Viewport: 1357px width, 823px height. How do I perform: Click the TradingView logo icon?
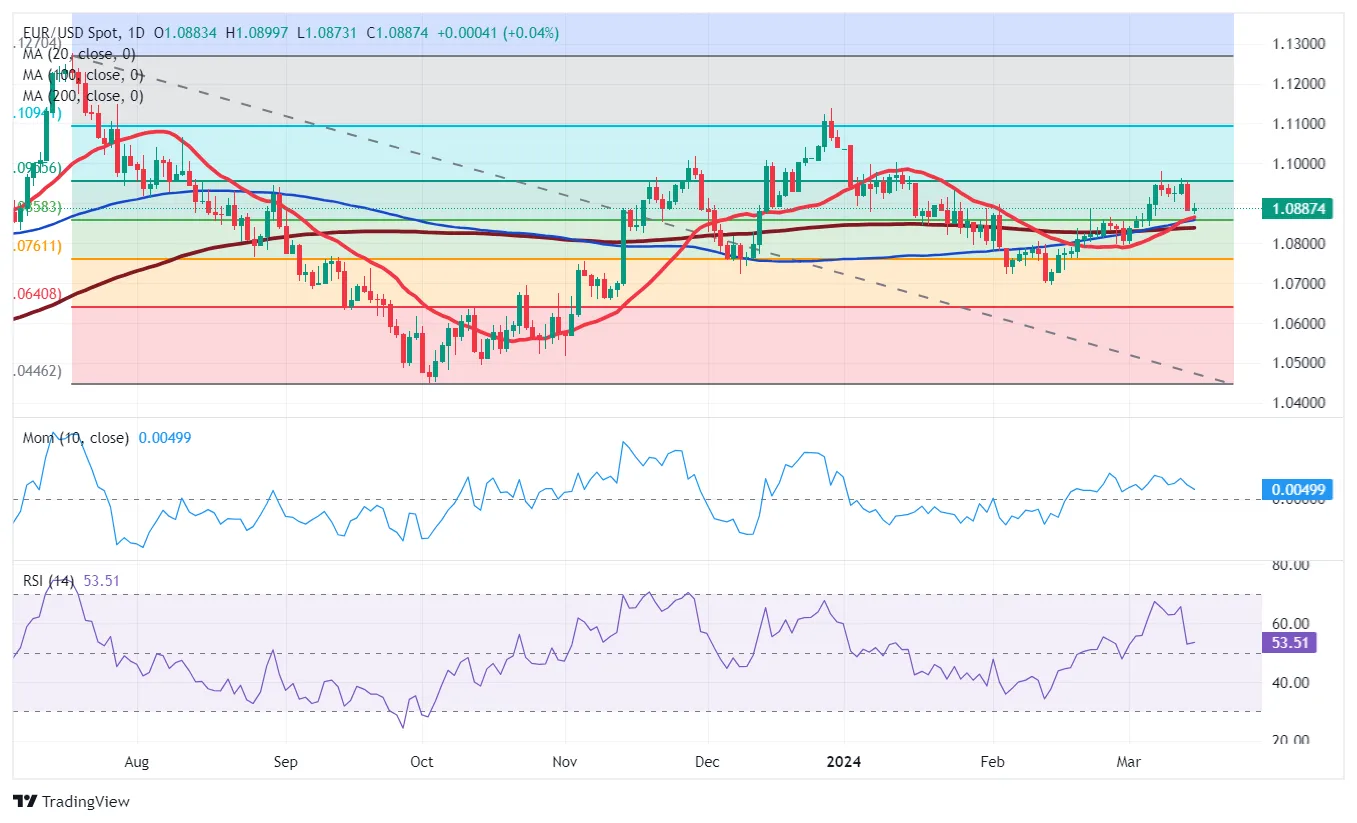[x=25, y=802]
